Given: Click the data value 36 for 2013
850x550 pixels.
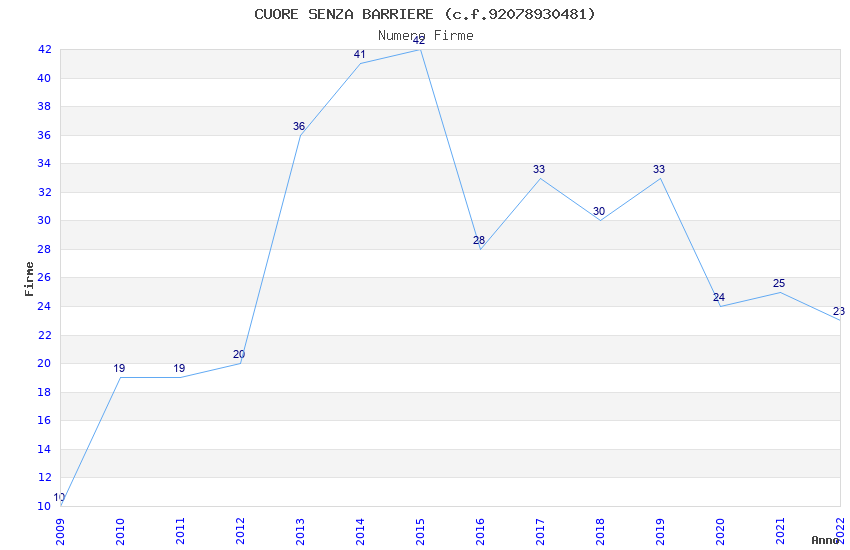Looking at the screenshot, I should (x=299, y=126).
